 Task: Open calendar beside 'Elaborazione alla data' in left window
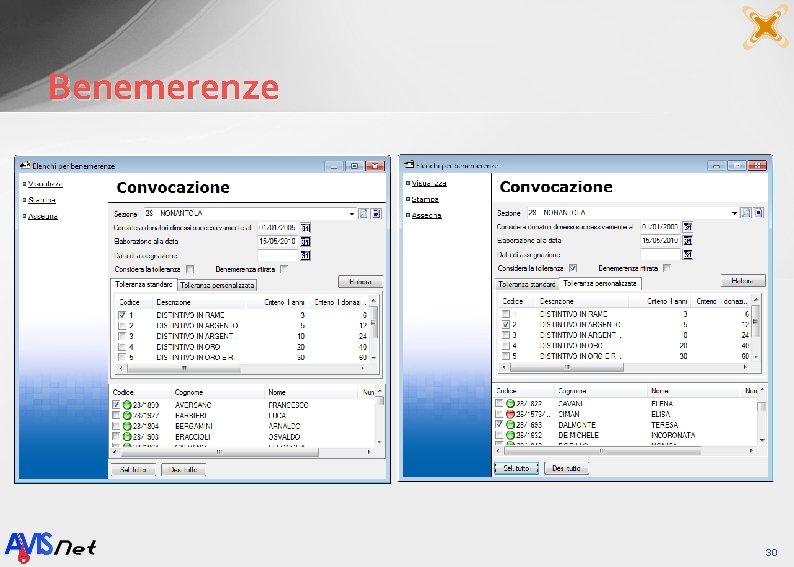point(305,242)
